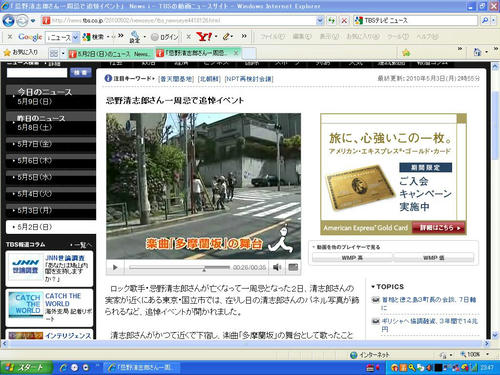Select 5月6日(木) news in sidebar
500x375 pixels.
tap(51, 160)
